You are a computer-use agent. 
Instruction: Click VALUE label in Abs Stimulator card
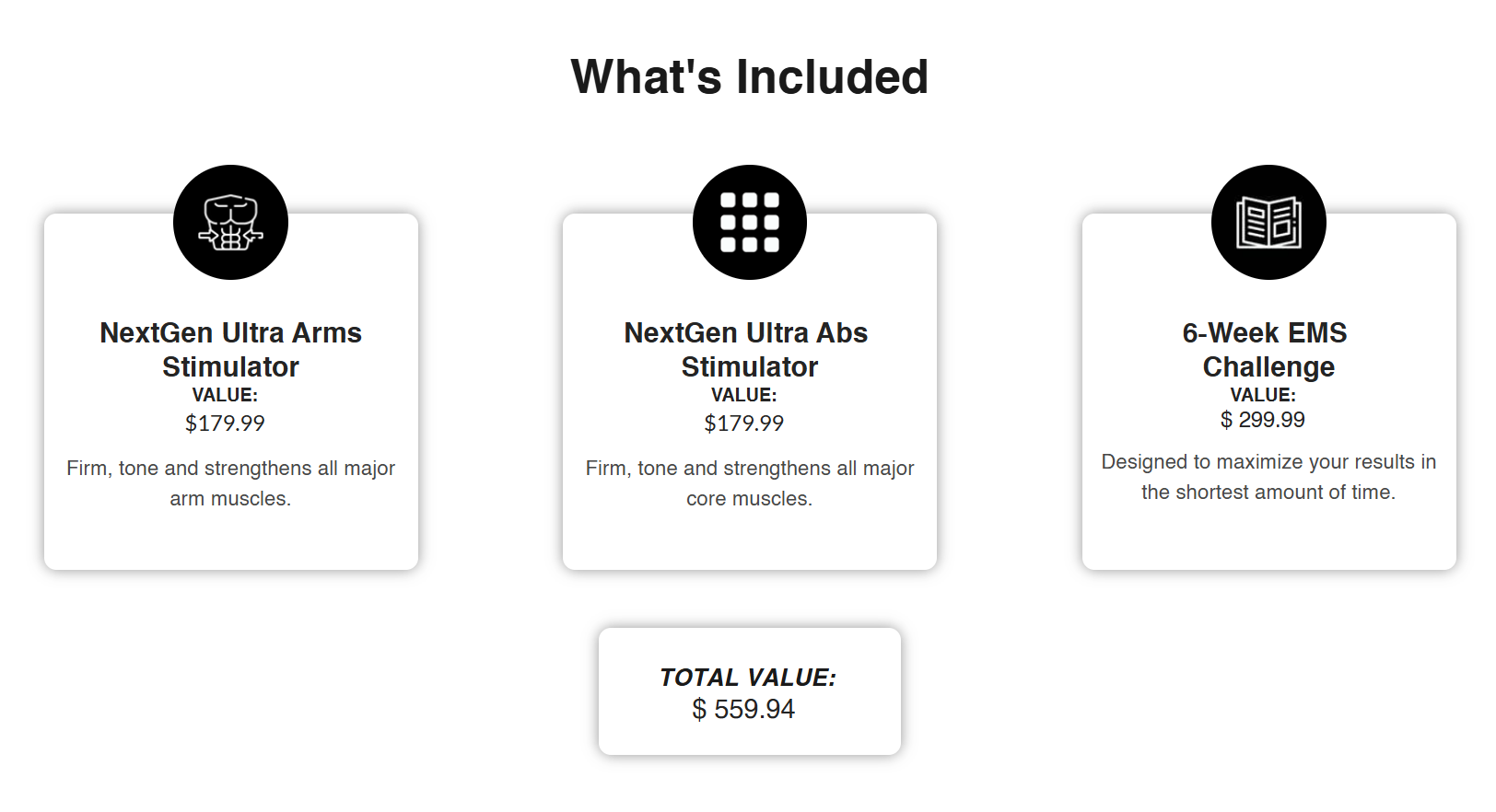point(744,395)
